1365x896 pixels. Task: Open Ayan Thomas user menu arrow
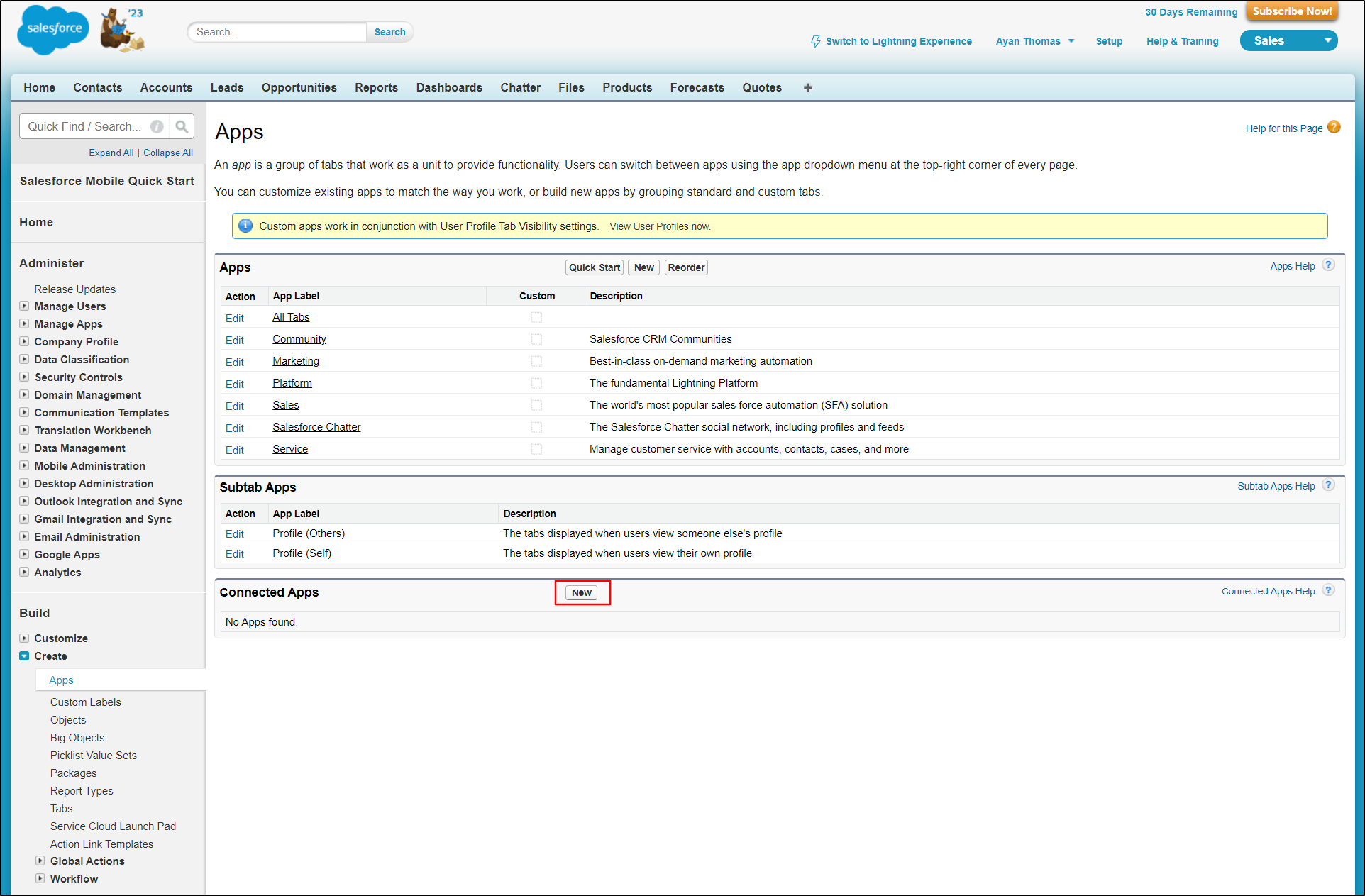point(1071,41)
